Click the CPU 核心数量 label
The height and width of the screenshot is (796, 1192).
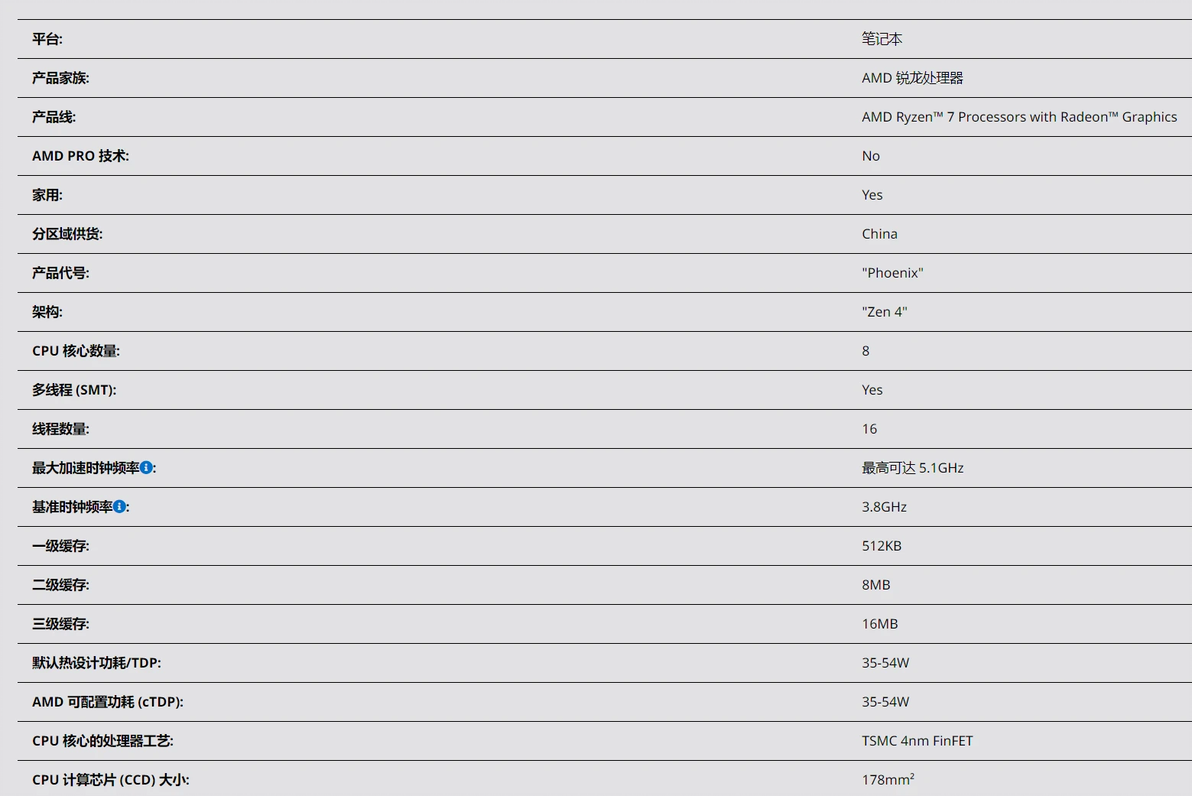76,351
